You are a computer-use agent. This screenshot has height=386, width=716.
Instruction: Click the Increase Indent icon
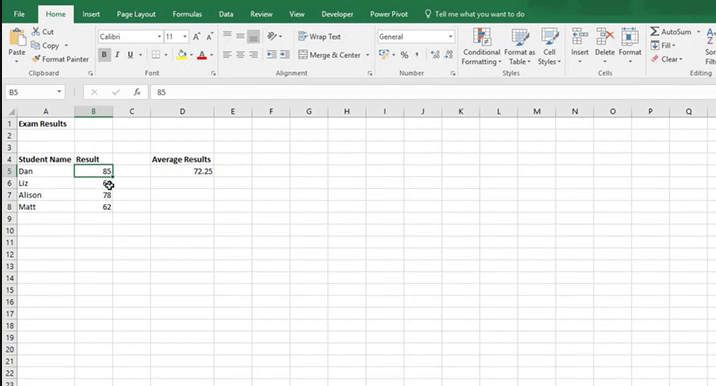(284, 55)
